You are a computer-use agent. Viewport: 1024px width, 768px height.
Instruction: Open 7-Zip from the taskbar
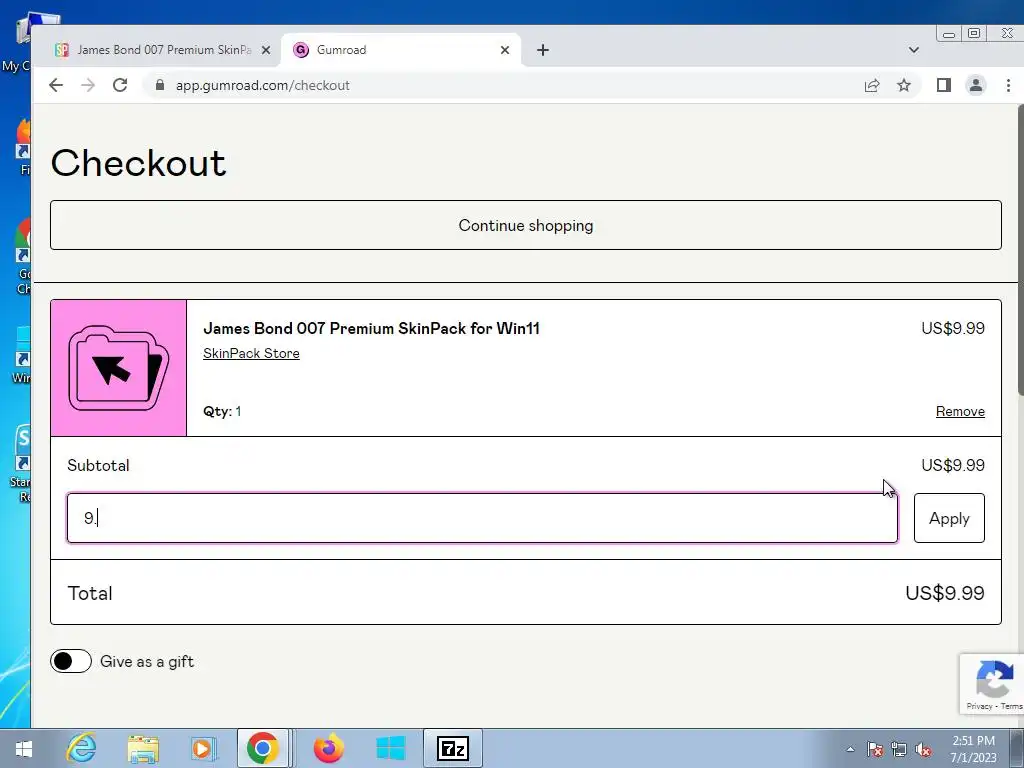[x=453, y=748]
